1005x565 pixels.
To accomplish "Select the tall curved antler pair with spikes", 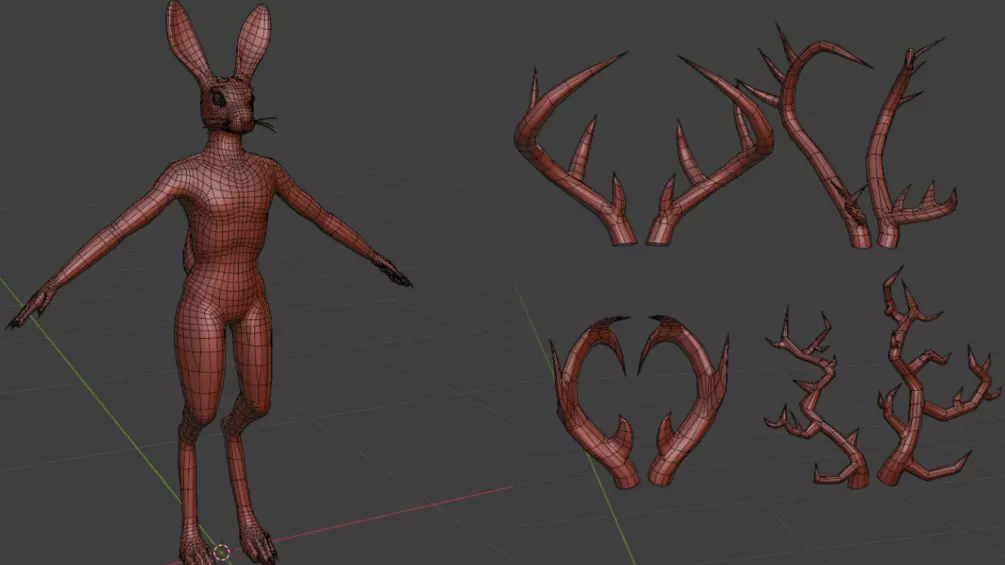I will (x=846, y=138).
